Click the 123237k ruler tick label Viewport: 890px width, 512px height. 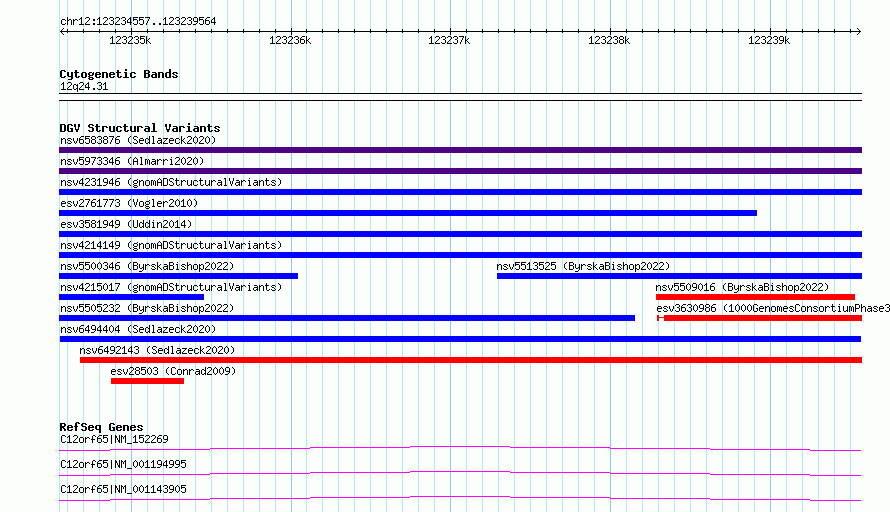[x=449, y=40]
